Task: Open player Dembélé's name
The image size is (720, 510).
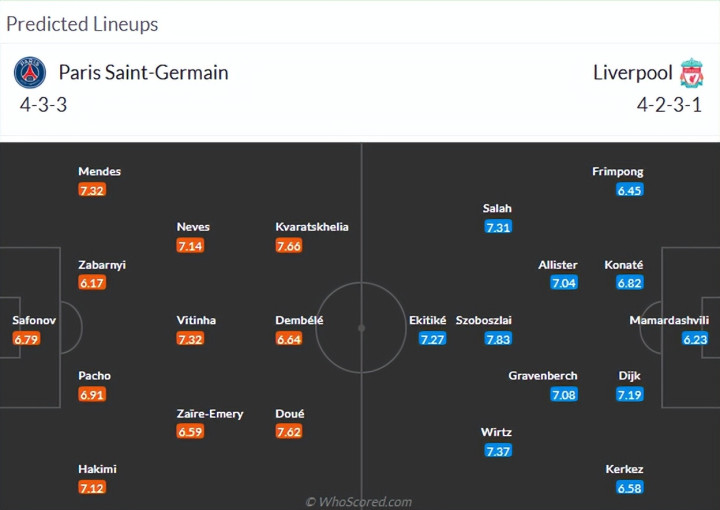Action: [x=299, y=321]
